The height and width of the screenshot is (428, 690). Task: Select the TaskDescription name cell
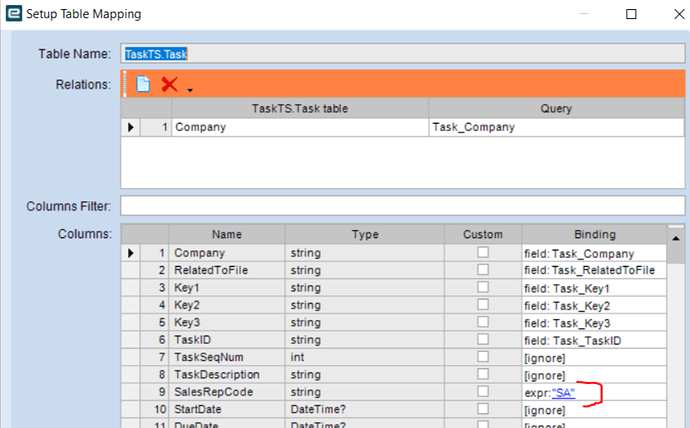click(227, 374)
